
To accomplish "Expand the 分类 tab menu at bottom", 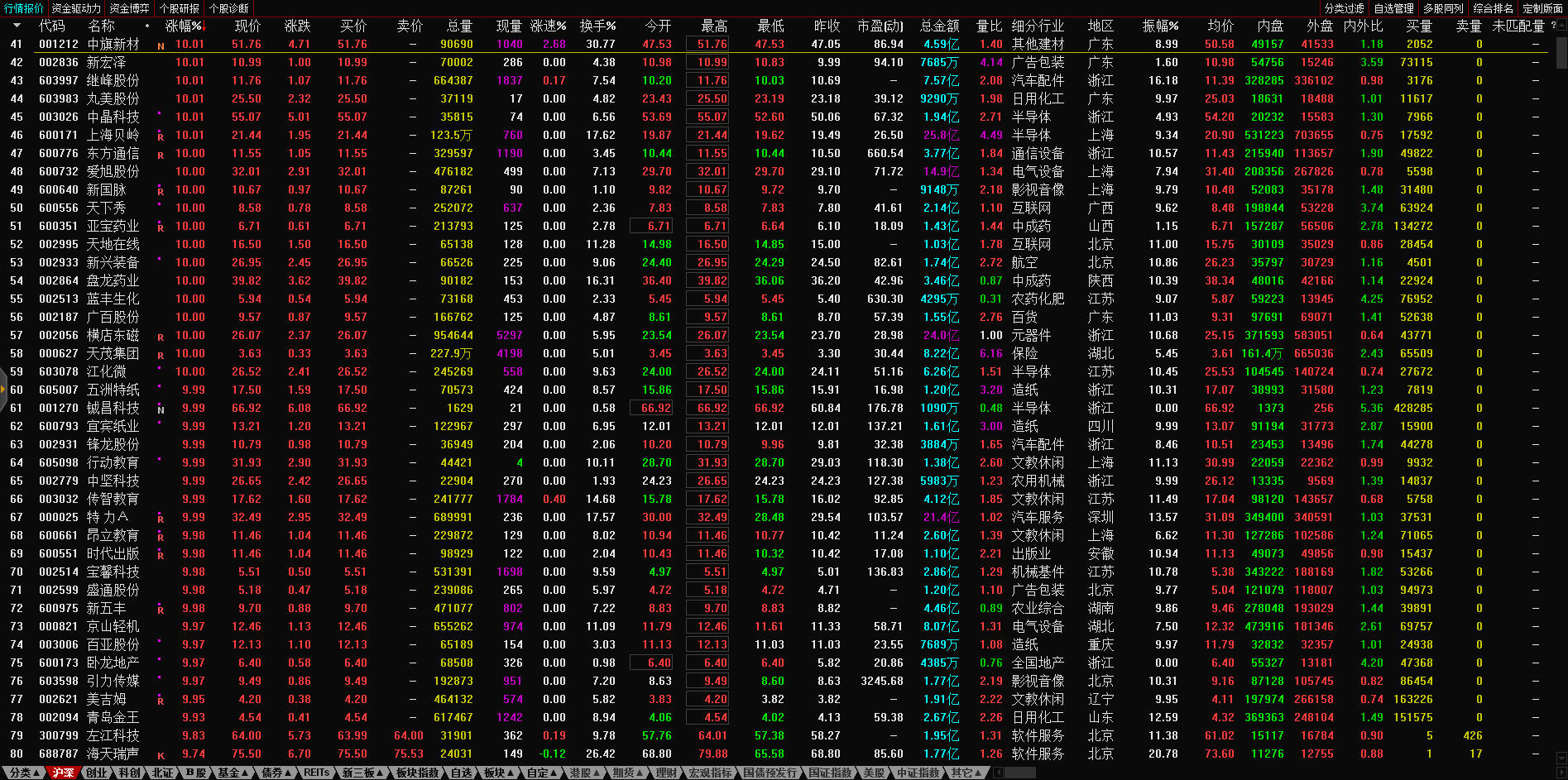I will point(23,773).
